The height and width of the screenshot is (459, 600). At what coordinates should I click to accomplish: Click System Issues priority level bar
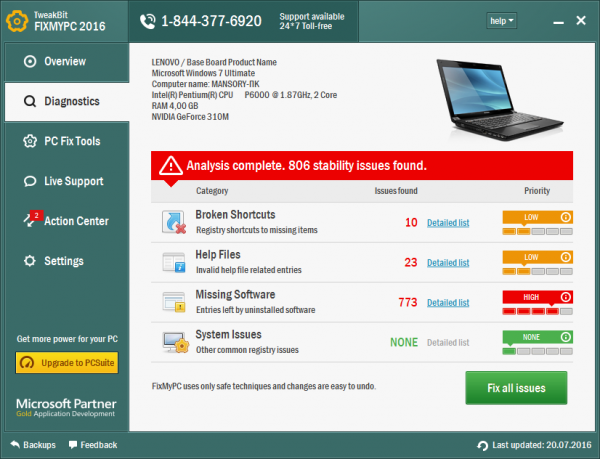point(538,351)
